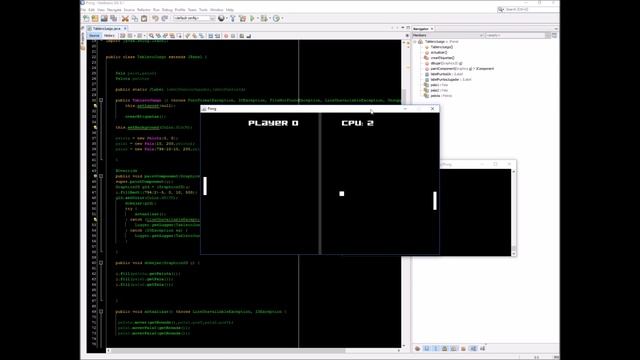The image size is (640, 360).
Task: Click the Paste clipboard icon
Action: coord(144,18)
